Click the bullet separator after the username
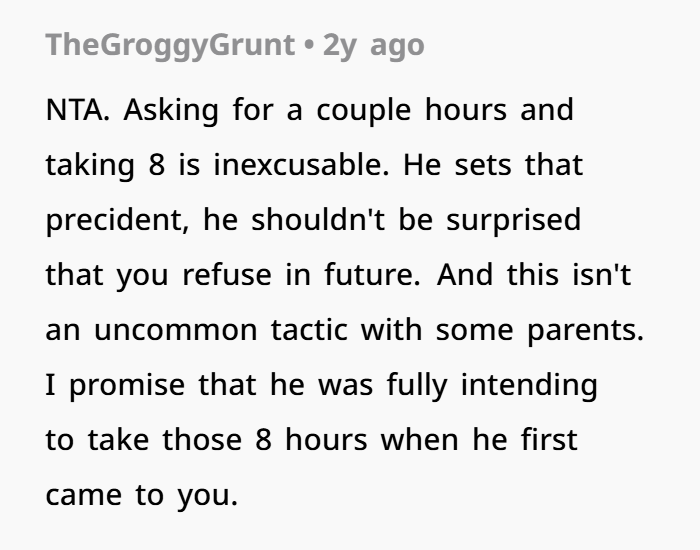 coord(309,46)
